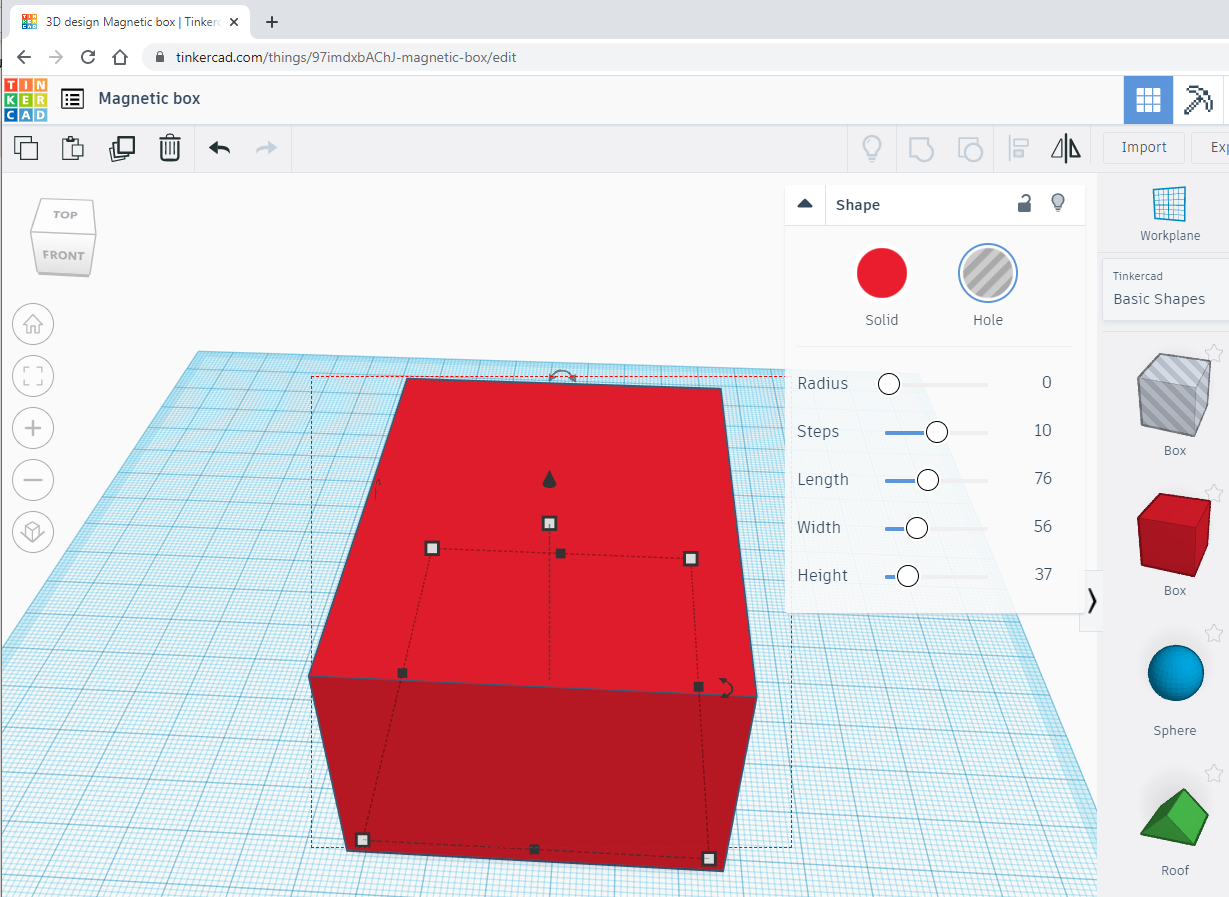This screenshot has width=1229, height=897.
Task: Close the Magnetic box browser tab
Action: pyautogui.click(x=234, y=21)
